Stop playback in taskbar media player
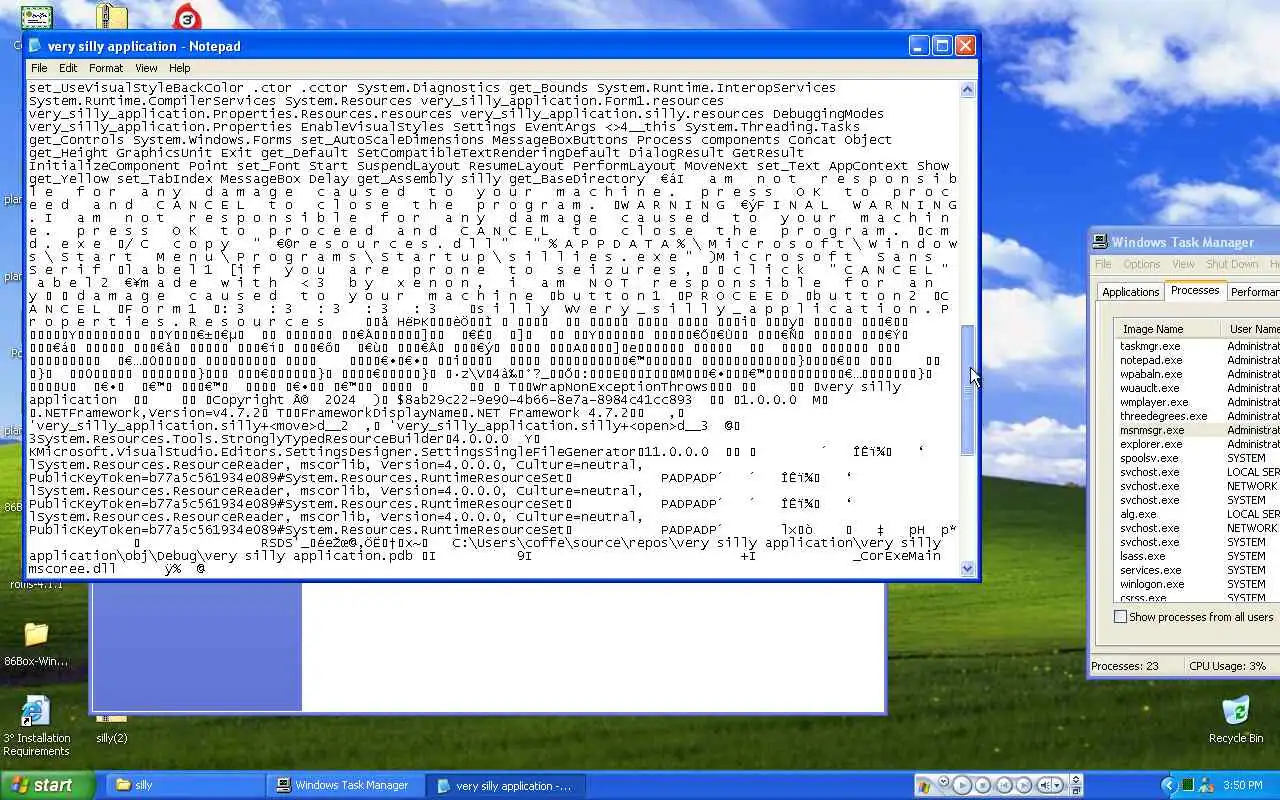The height and width of the screenshot is (800, 1280). [x=983, y=785]
